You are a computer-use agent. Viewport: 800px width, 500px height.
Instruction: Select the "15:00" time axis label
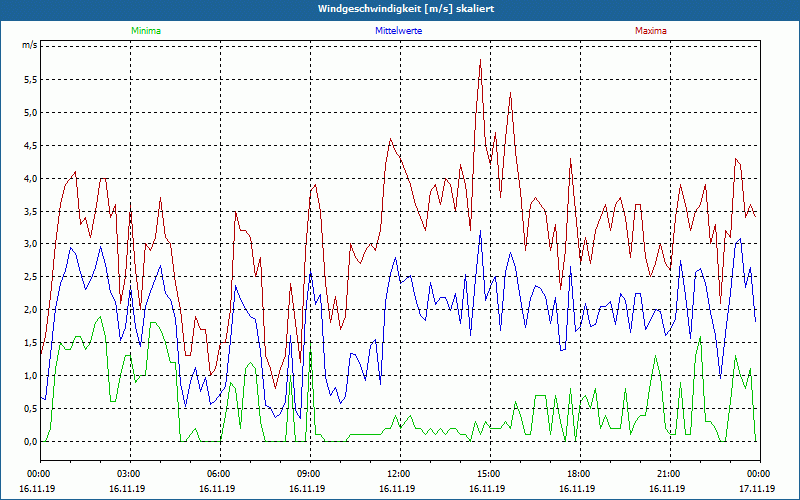(488, 474)
